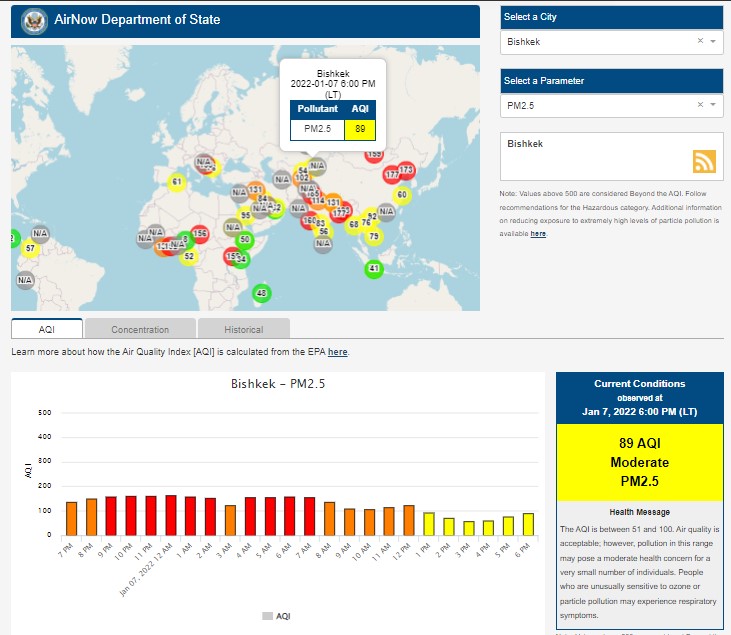
Task: Select the yellow map marker showing 79
Action: click(374, 237)
